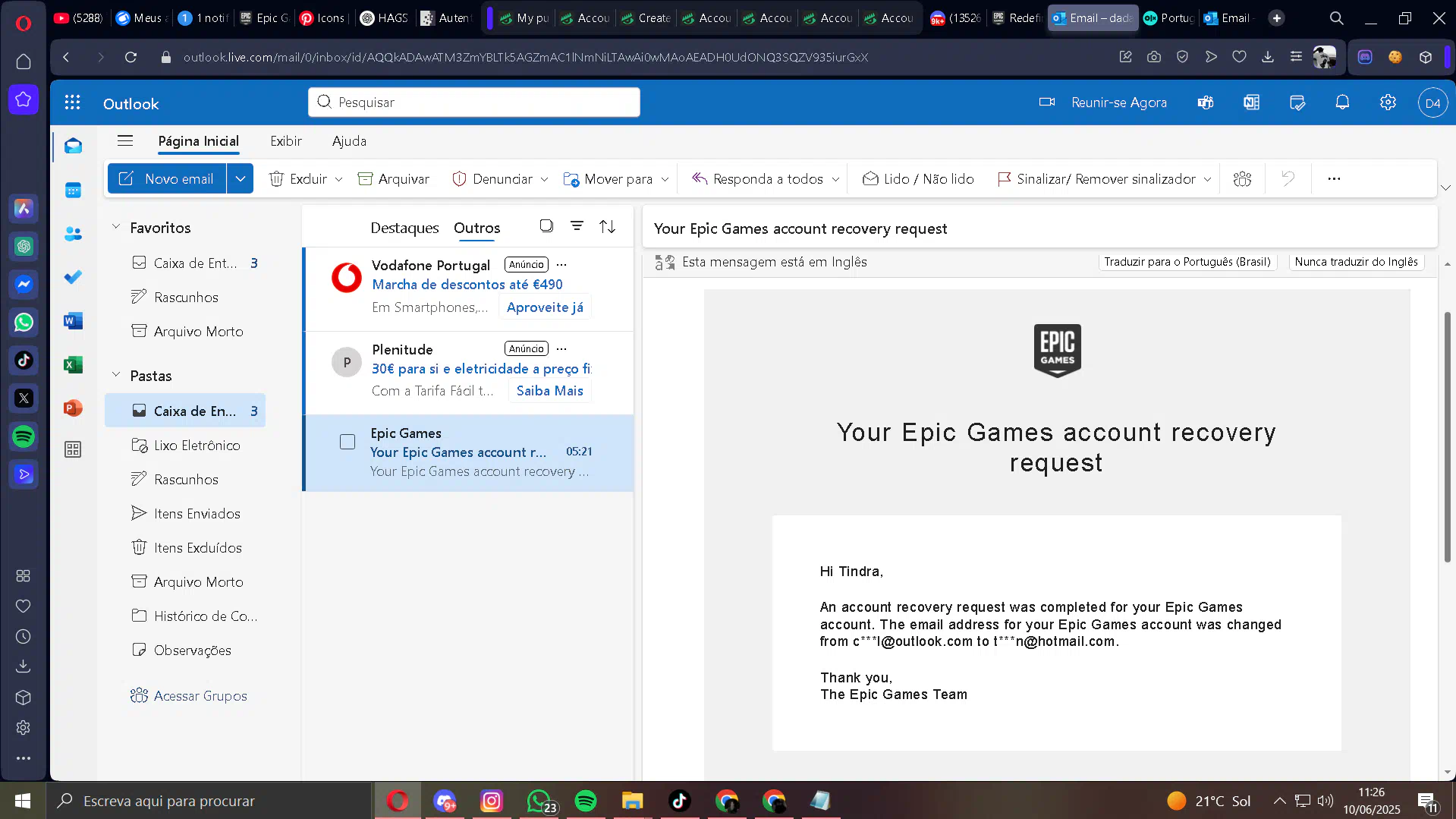Toggle navigation pane hamburger menu
The height and width of the screenshot is (819, 1456).
point(125,140)
